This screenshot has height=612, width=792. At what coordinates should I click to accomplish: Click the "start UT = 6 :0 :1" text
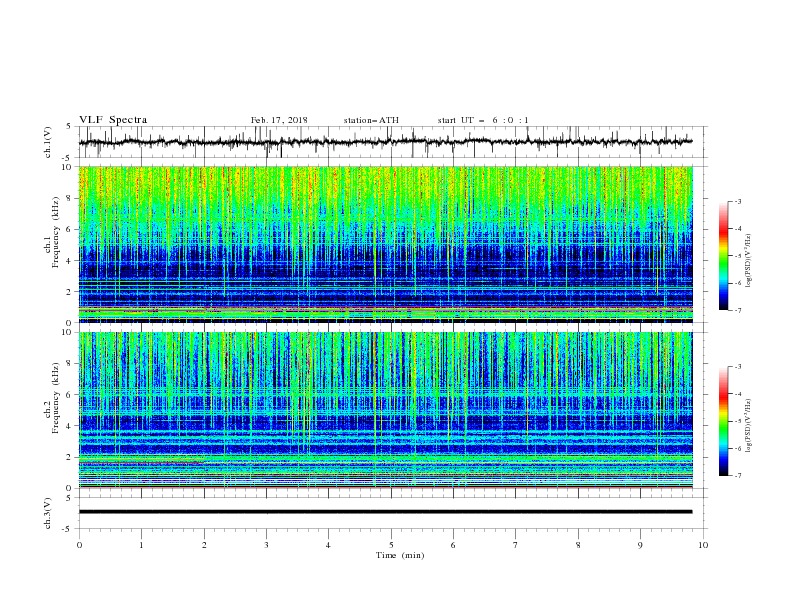[483, 120]
